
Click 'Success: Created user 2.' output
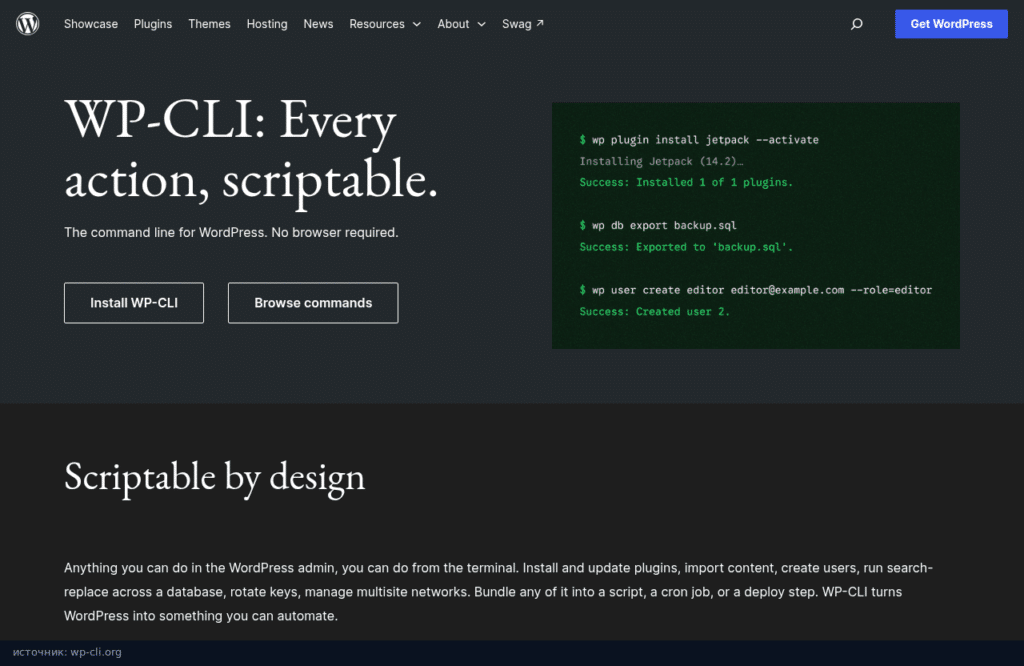[x=654, y=311]
